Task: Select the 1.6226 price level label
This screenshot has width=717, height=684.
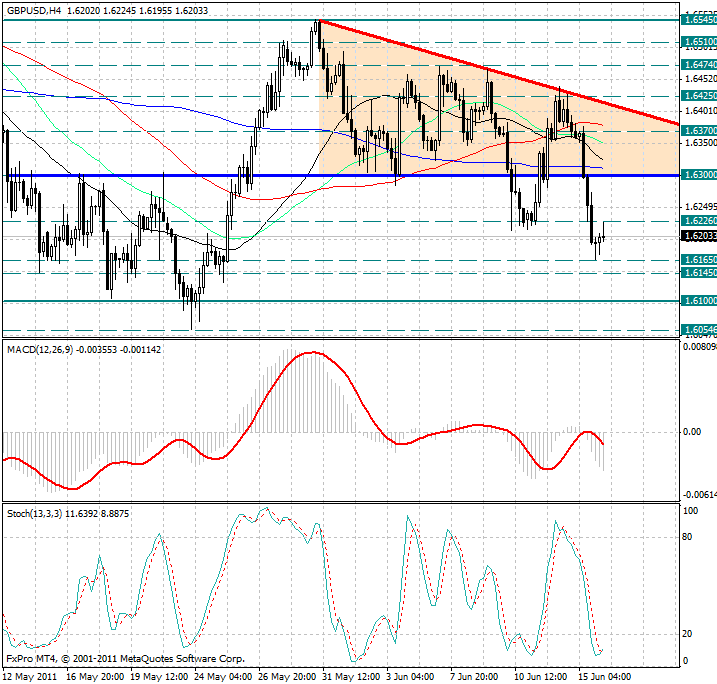Action: click(x=699, y=221)
